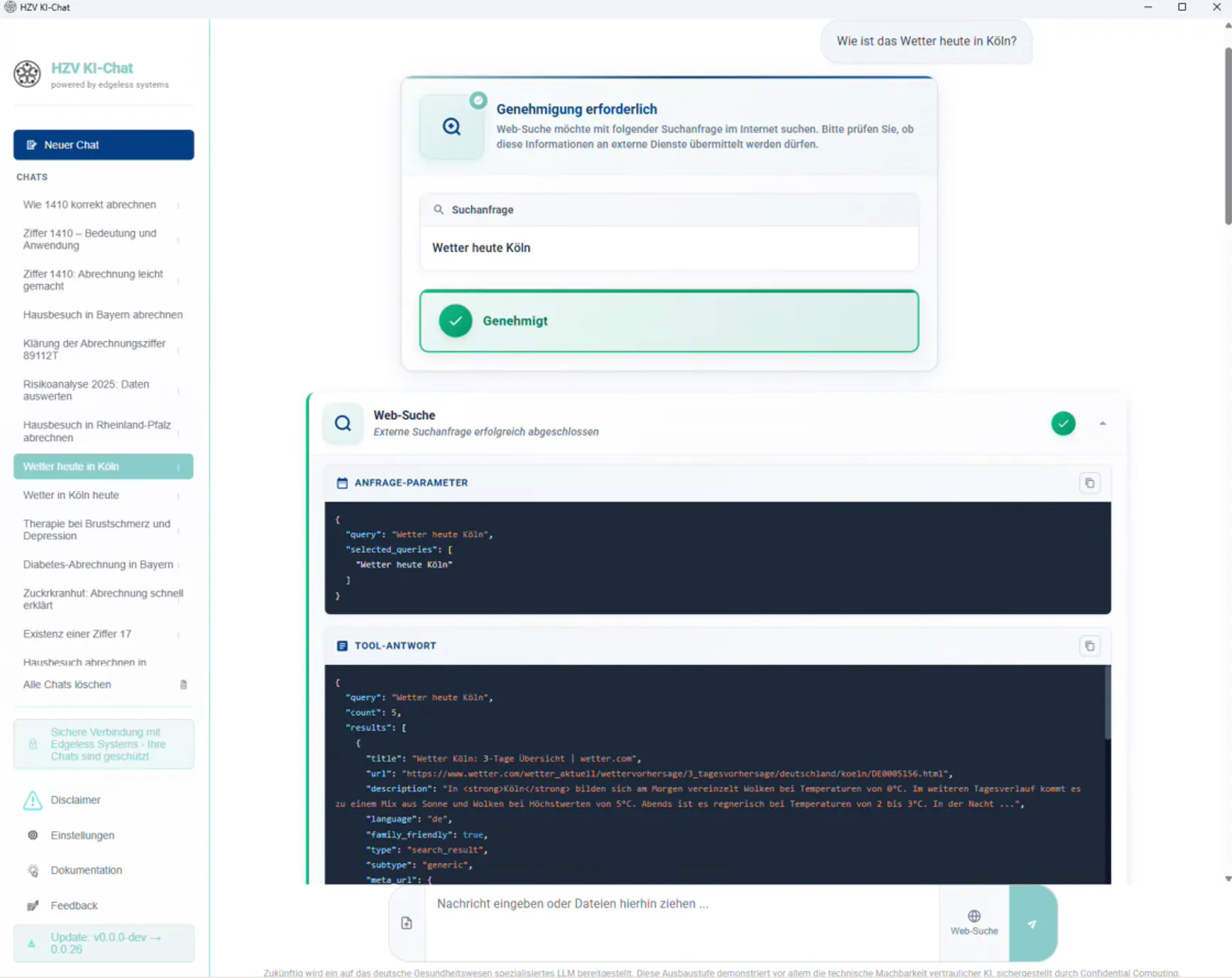The width and height of the screenshot is (1232, 978).
Task: Click the Feedback entry in sidebar
Action: pyautogui.click(x=74, y=906)
